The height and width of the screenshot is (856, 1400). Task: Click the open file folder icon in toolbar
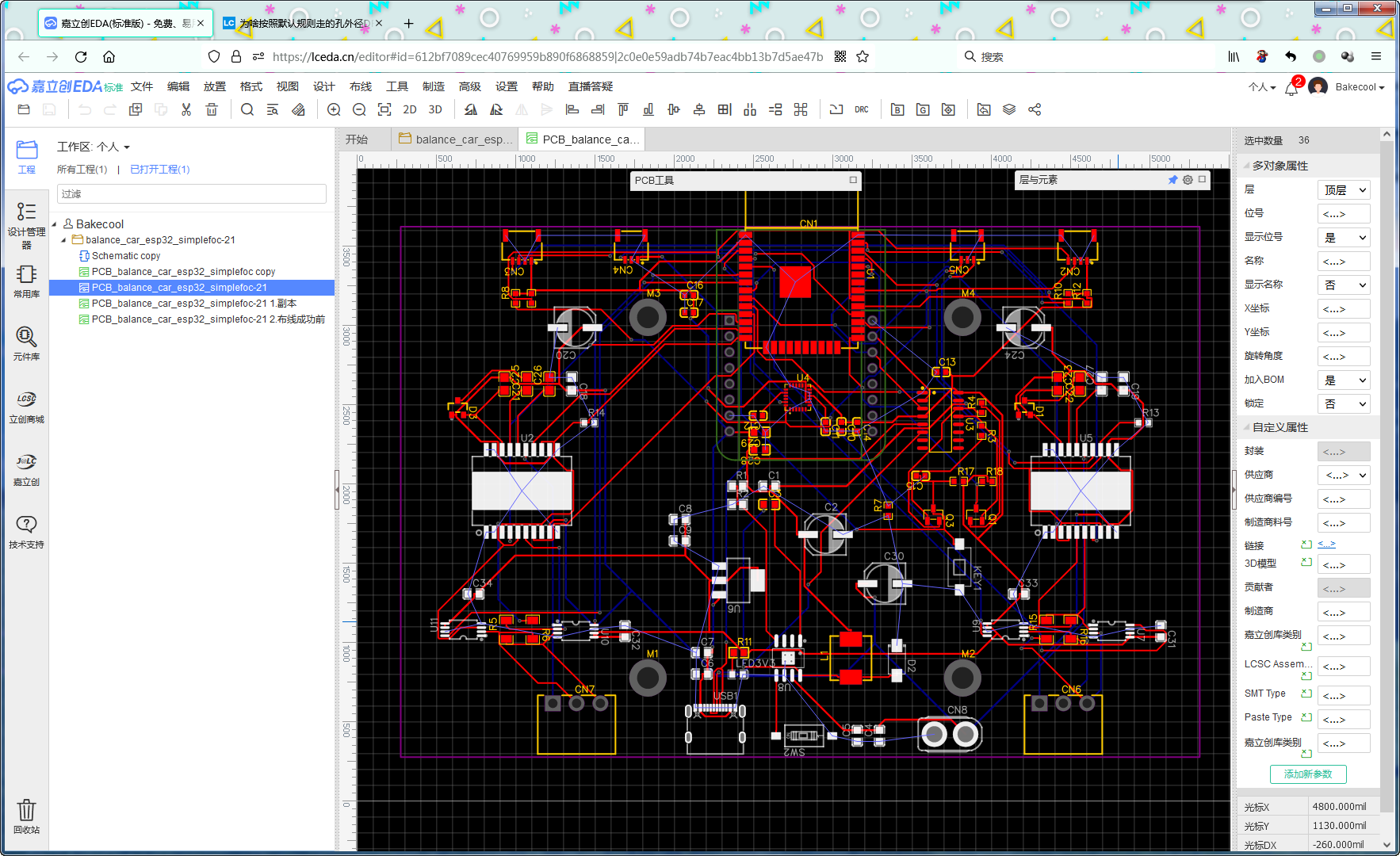[x=24, y=109]
